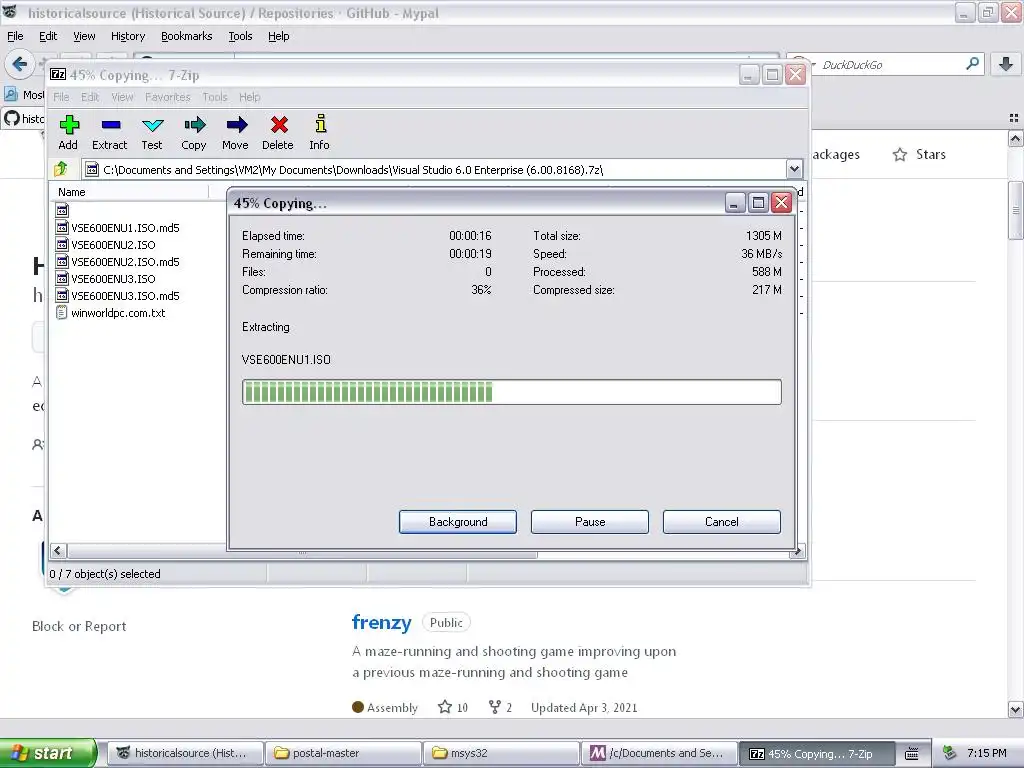Pause the extraction

590,522
